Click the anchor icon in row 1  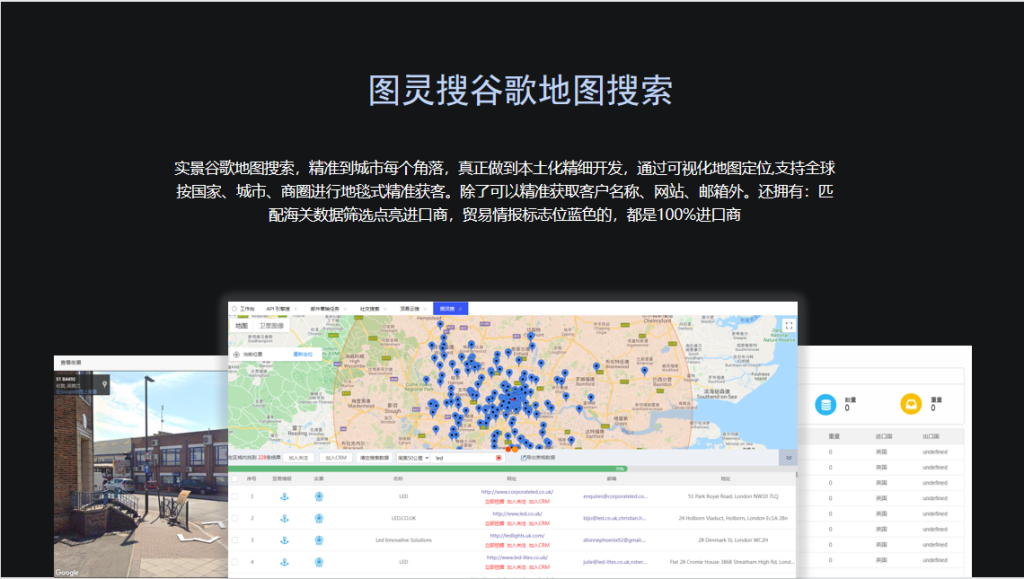[x=283, y=496]
